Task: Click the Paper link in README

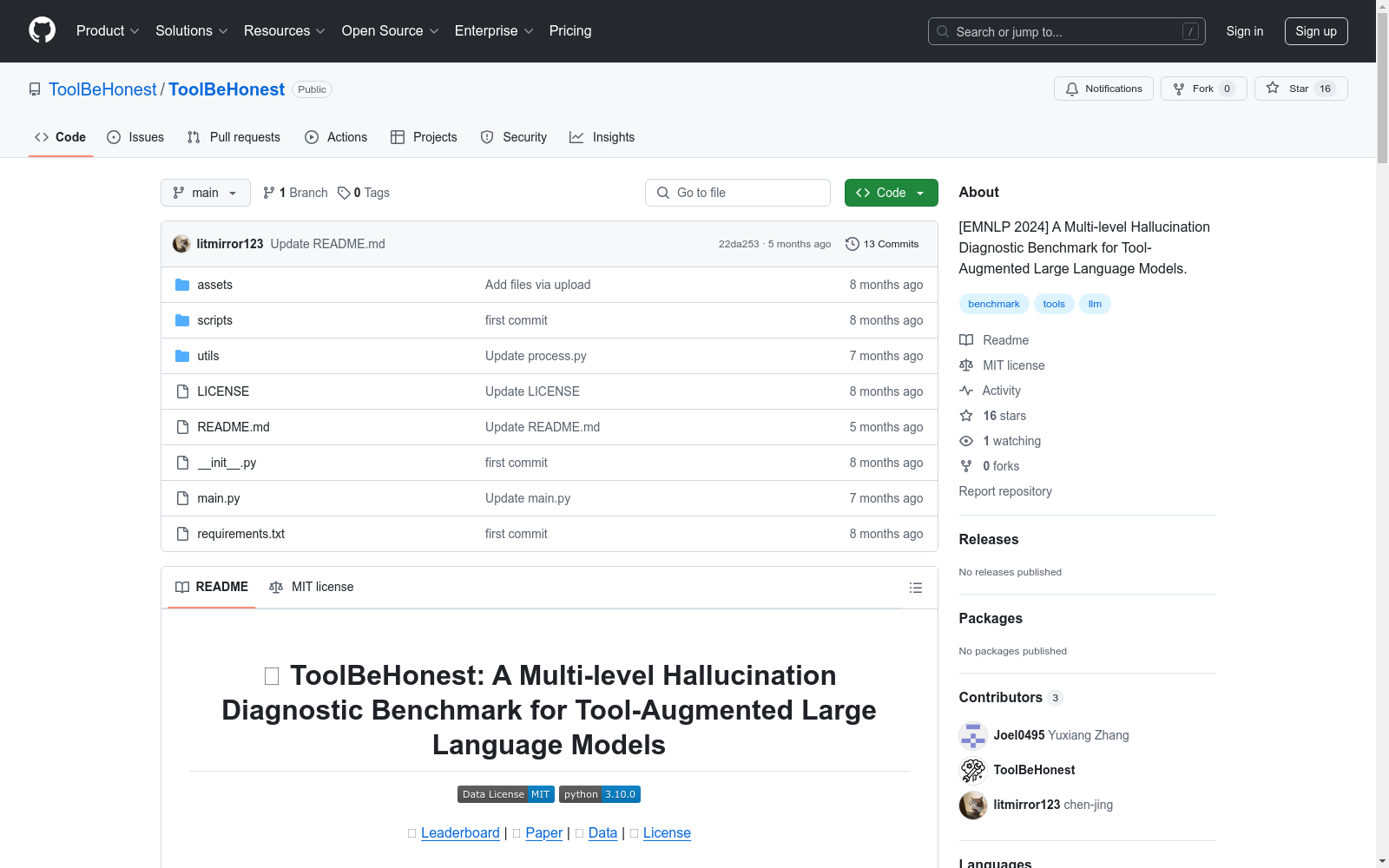Action: [544, 832]
